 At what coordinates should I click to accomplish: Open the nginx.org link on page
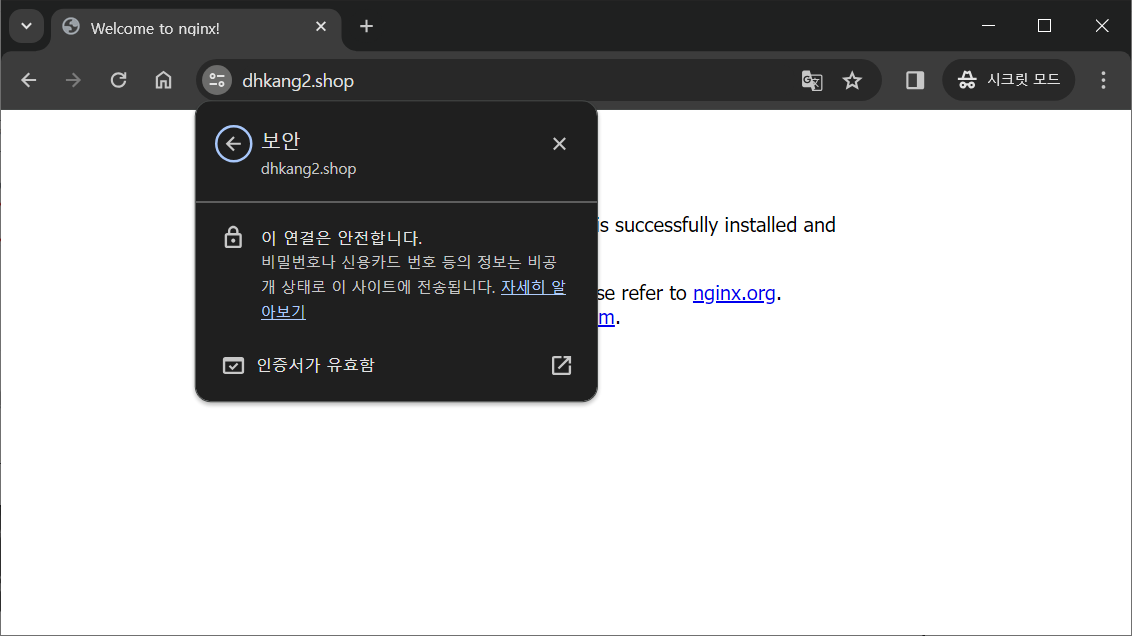[x=733, y=293]
